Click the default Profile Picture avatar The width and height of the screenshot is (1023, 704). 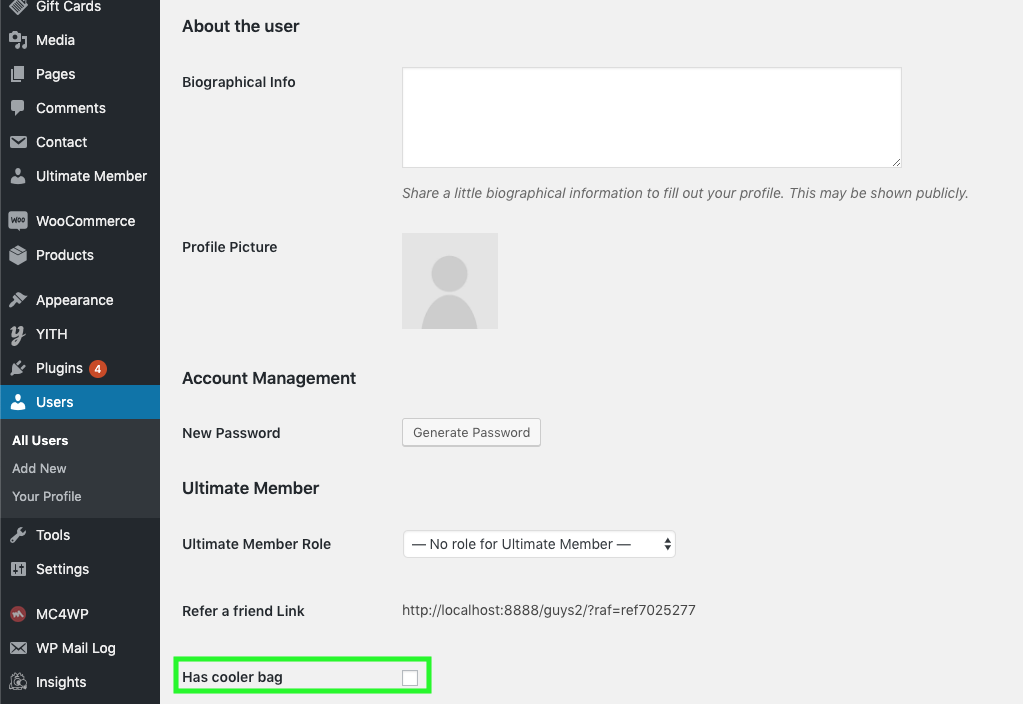click(x=450, y=281)
